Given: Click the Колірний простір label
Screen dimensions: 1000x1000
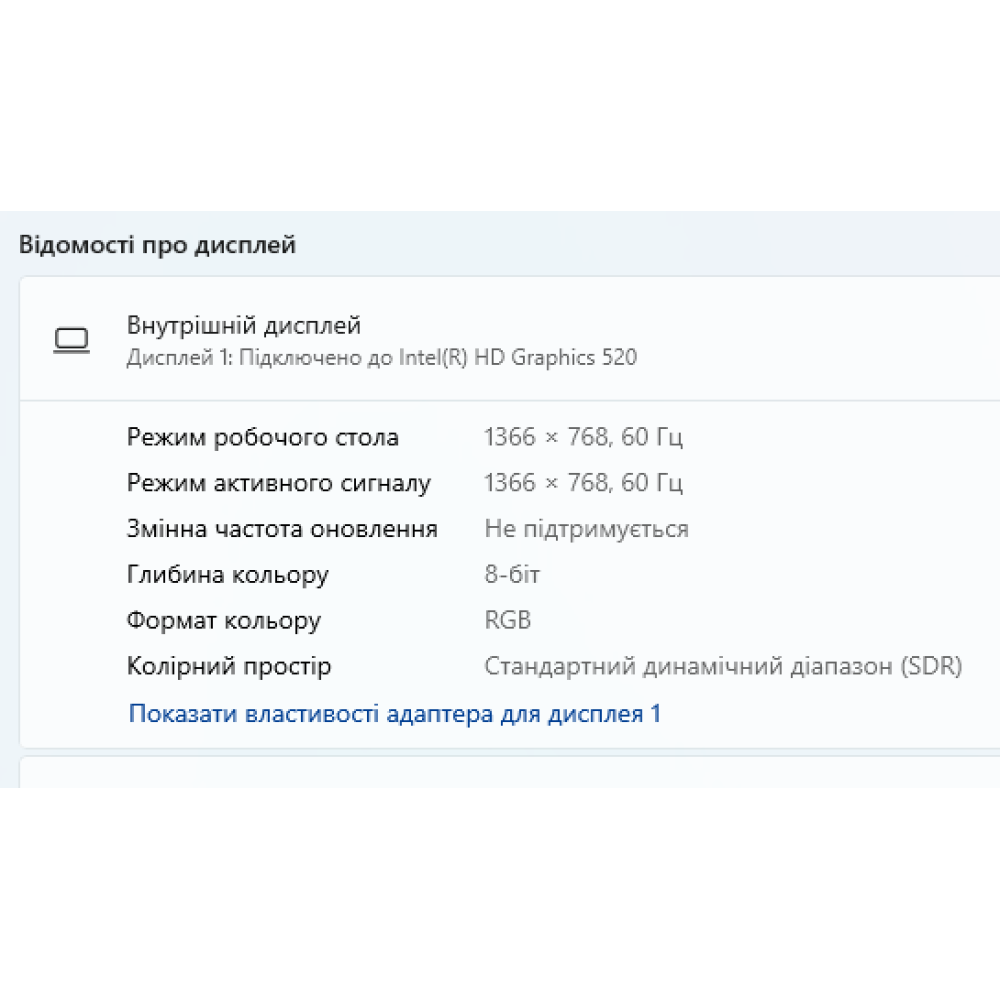Looking at the screenshot, I should pos(229,666).
